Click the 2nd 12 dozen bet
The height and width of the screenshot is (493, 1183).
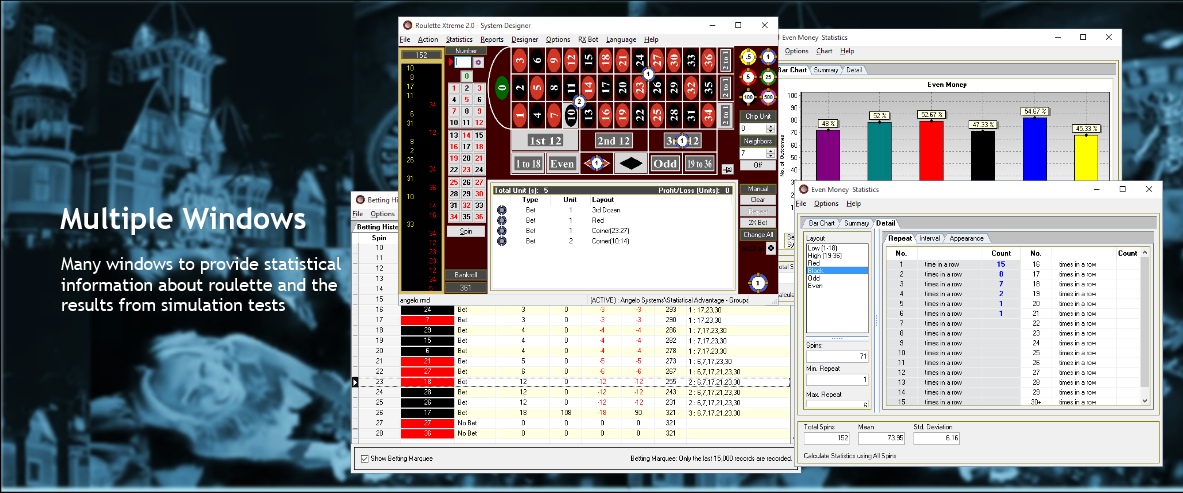point(613,140)
